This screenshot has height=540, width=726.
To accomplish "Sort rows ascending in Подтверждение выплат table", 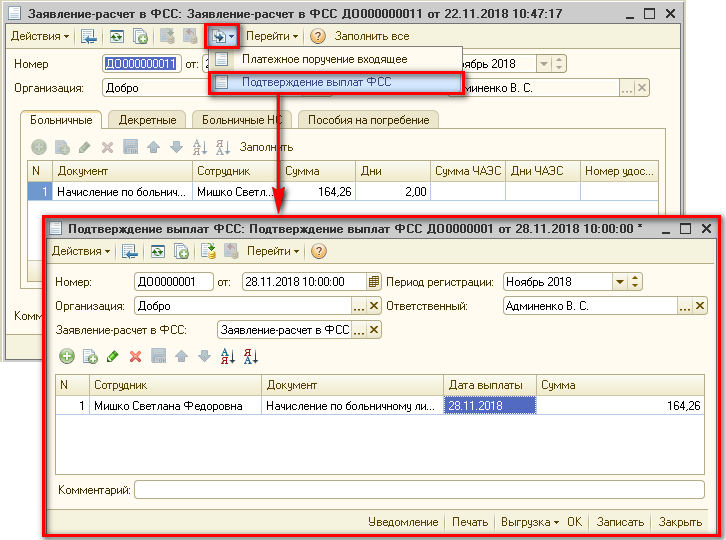I will (227, 356).
